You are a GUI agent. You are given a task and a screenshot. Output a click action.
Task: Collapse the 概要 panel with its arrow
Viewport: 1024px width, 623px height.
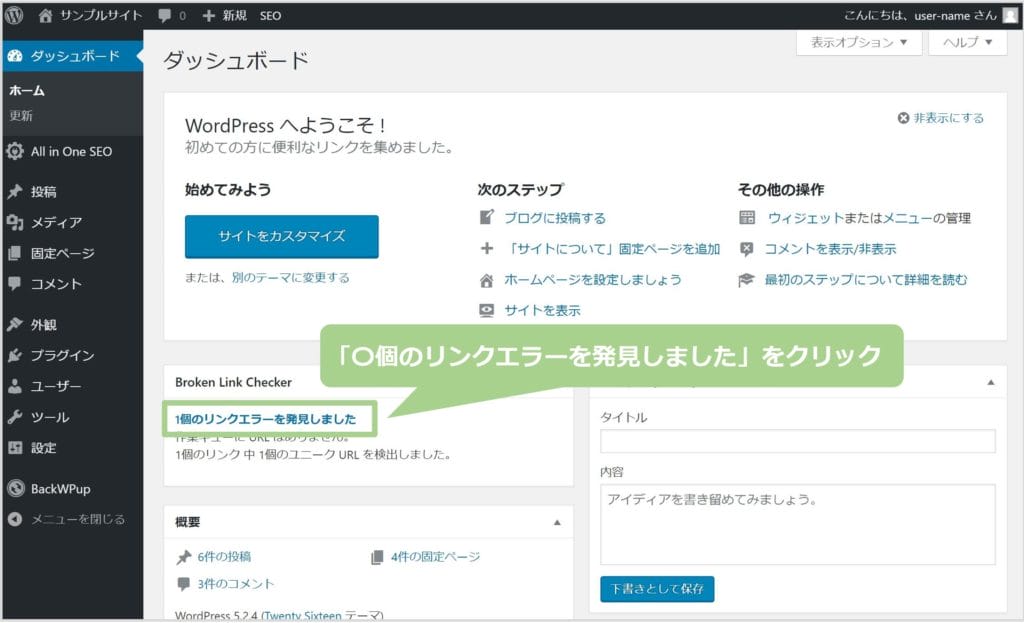click(x=557, y=522)
